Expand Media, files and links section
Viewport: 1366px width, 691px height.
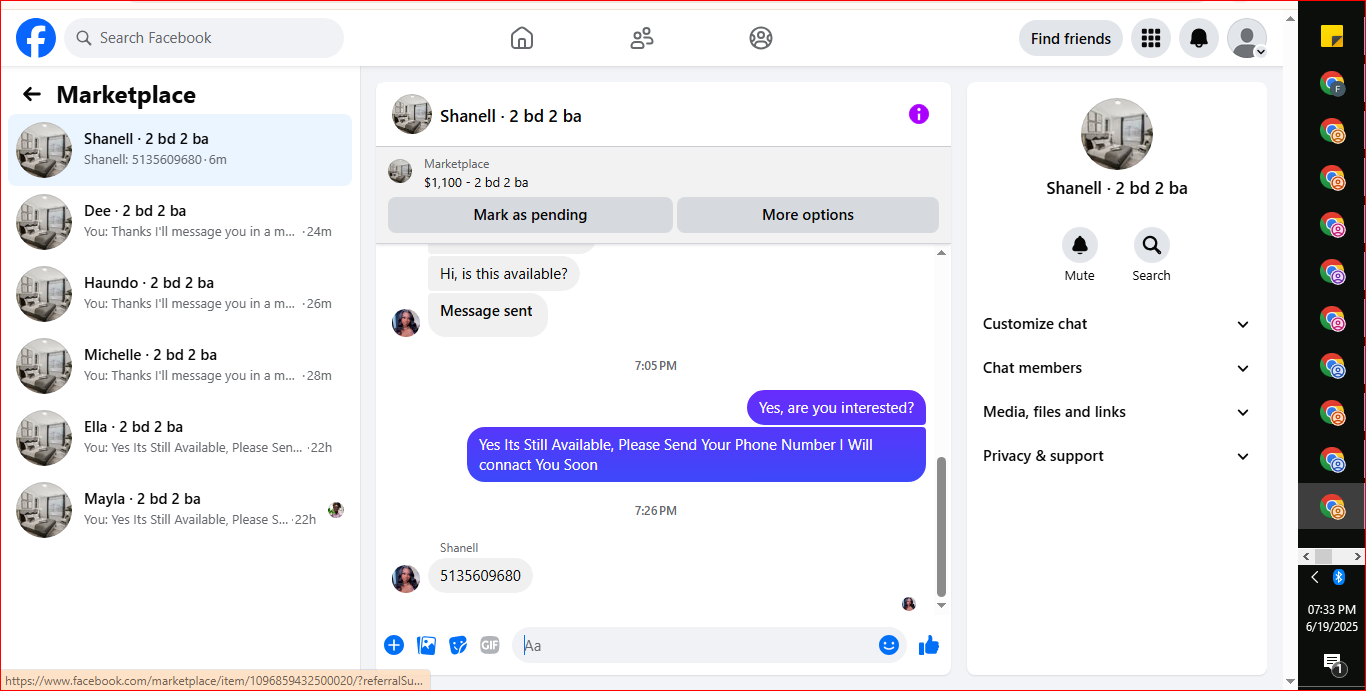coord(1117,412)
